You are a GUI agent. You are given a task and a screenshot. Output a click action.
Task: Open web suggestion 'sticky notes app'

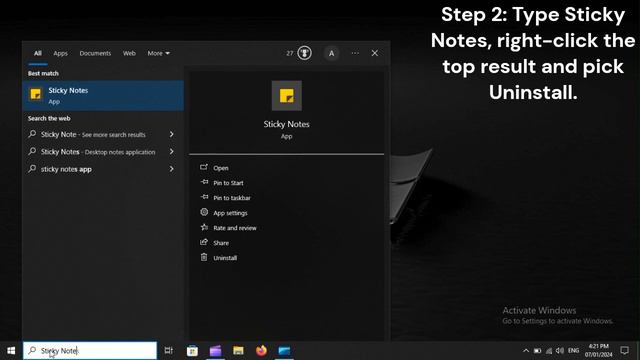(x=66, y=169)
